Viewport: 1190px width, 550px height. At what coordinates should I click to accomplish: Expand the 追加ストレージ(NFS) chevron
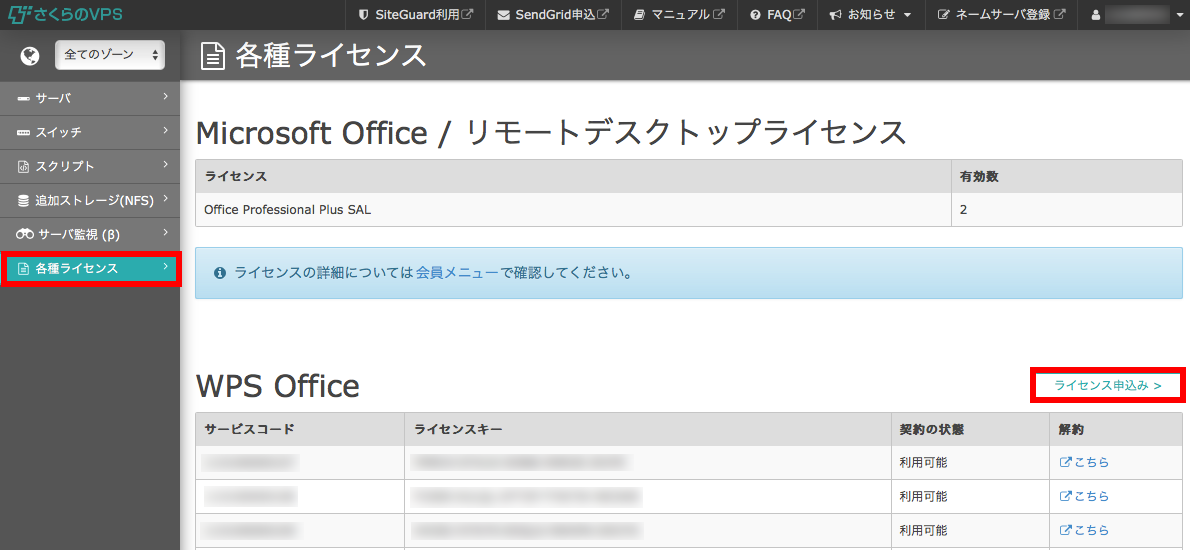coord(165,199)
